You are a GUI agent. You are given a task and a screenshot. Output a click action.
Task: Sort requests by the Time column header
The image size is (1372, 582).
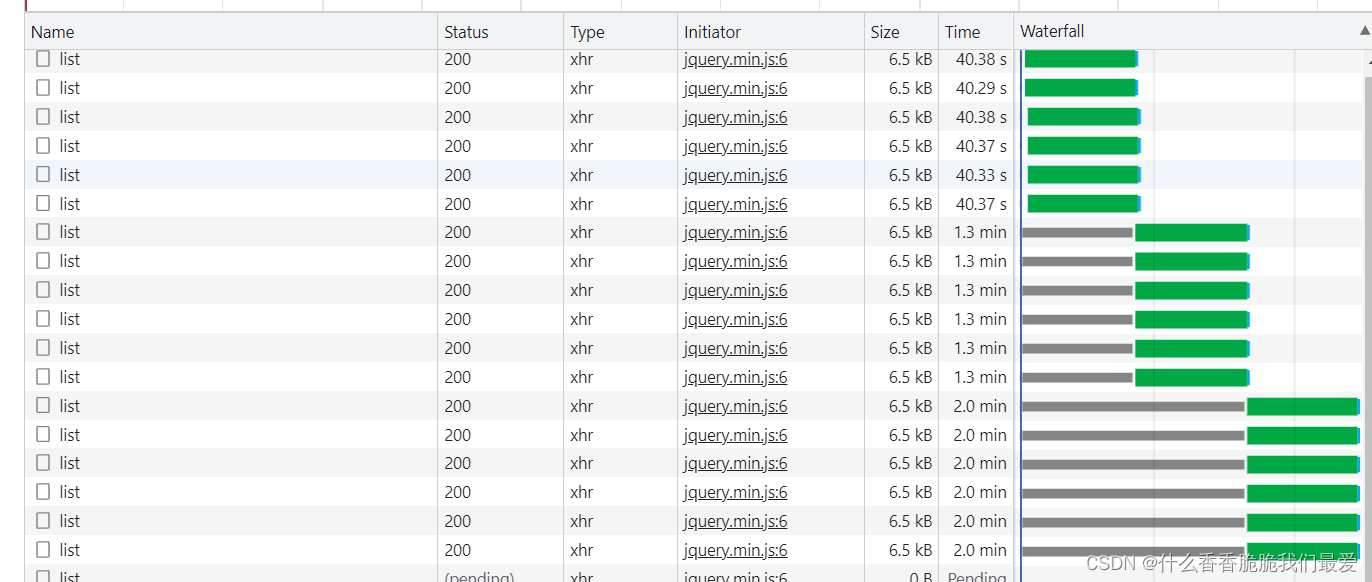click(962, 32)
